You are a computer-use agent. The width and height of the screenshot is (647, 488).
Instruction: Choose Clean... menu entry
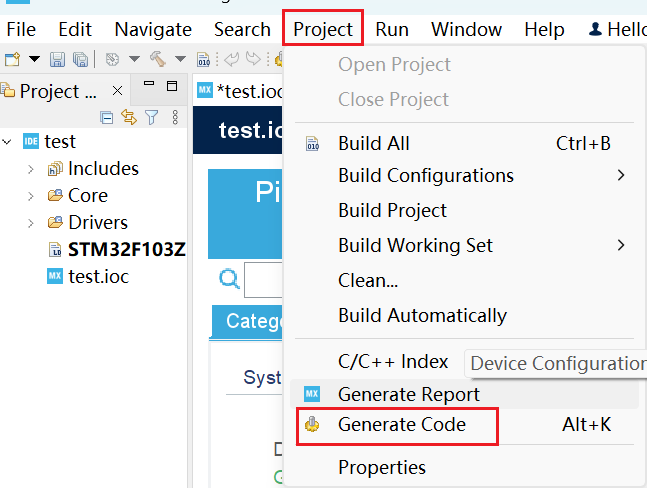click(368, 281)
